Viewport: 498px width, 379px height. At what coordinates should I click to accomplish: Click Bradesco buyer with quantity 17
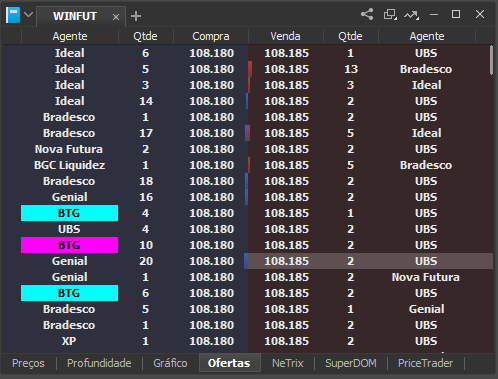[x=69, y=133]
